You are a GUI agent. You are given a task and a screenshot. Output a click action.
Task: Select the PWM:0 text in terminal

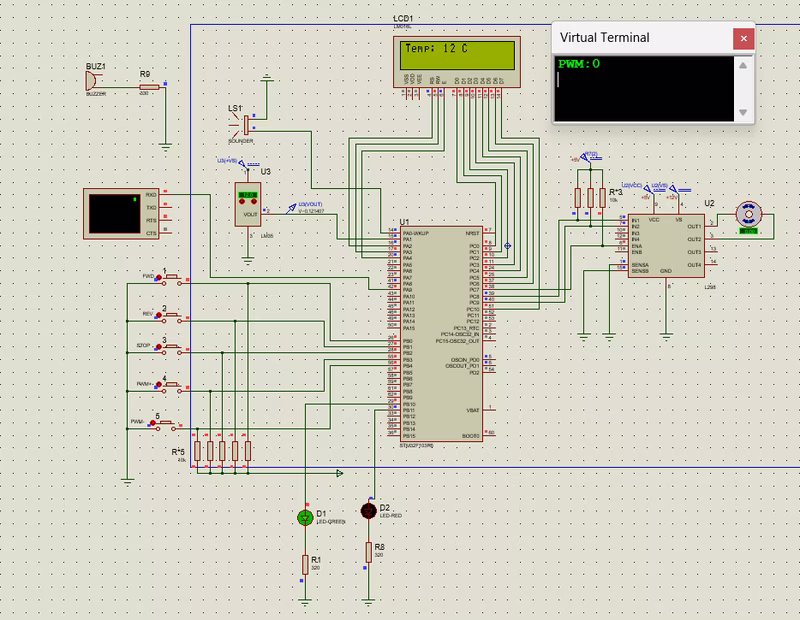pos(579,64)
